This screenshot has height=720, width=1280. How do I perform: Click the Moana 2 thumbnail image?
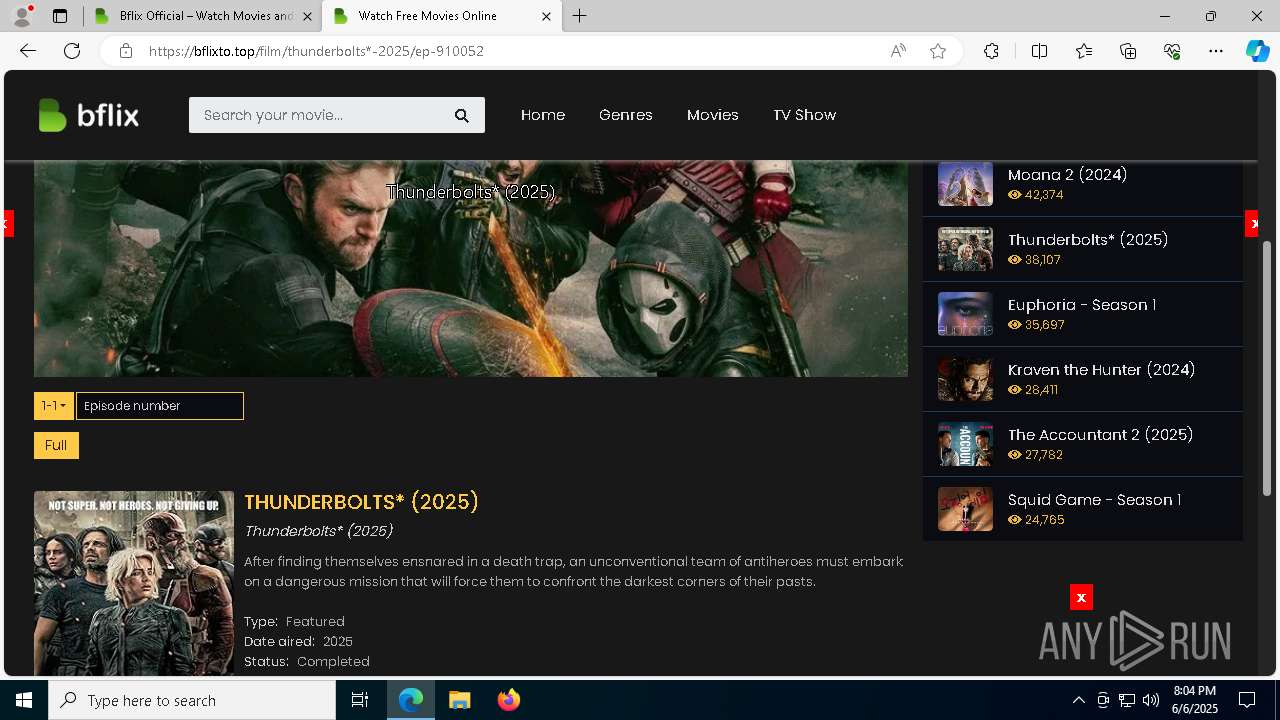tap(965, 184)
